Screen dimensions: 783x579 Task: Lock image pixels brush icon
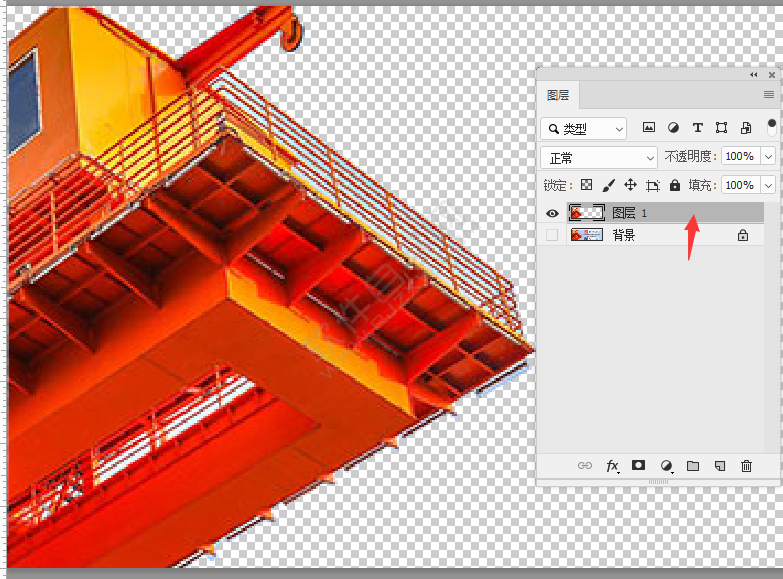608,185
